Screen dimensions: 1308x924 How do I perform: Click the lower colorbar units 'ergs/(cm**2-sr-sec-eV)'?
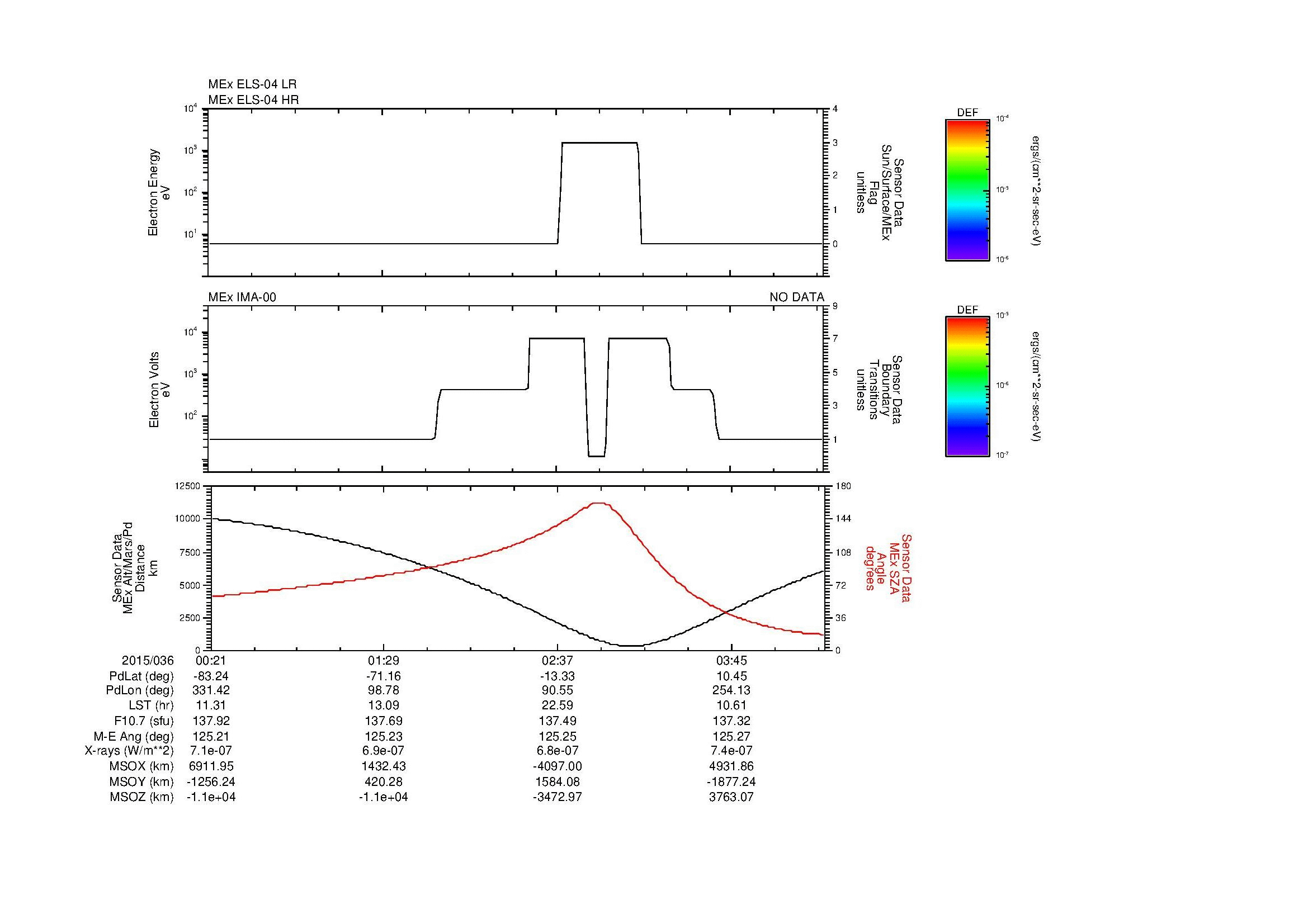point(1037,387)
